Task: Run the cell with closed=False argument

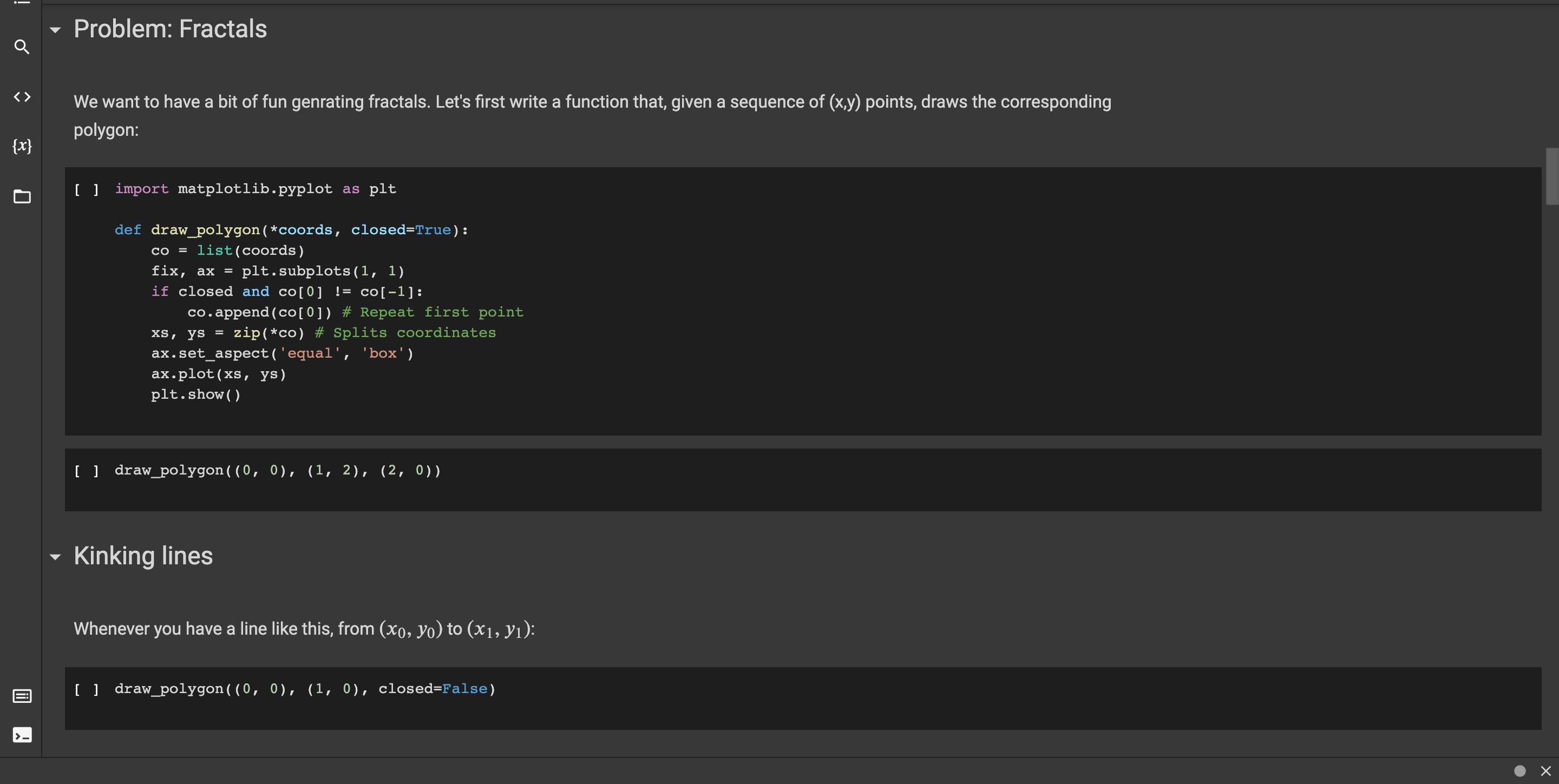Action: [86, 688]
